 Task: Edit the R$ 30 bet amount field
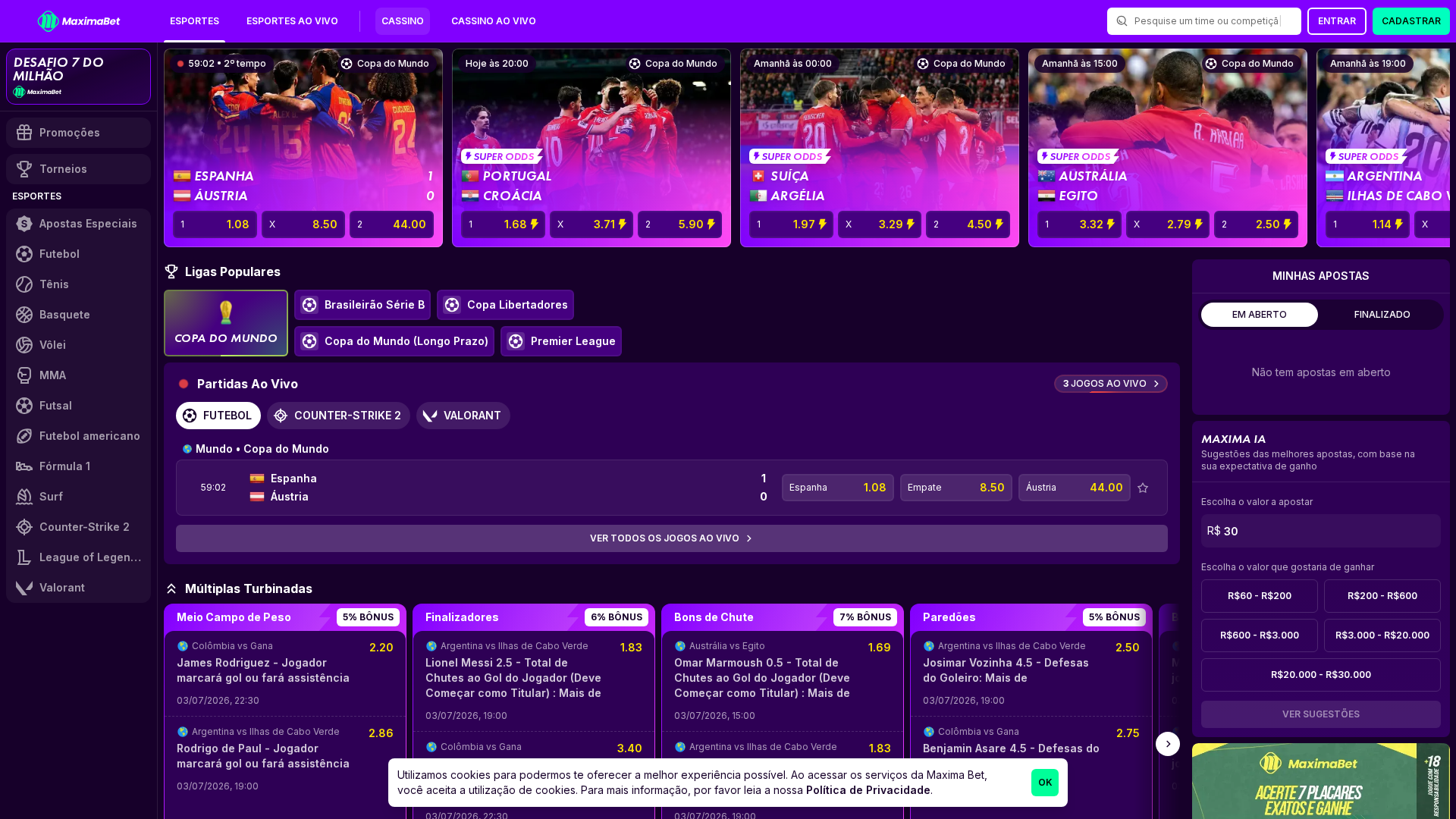1321,531
